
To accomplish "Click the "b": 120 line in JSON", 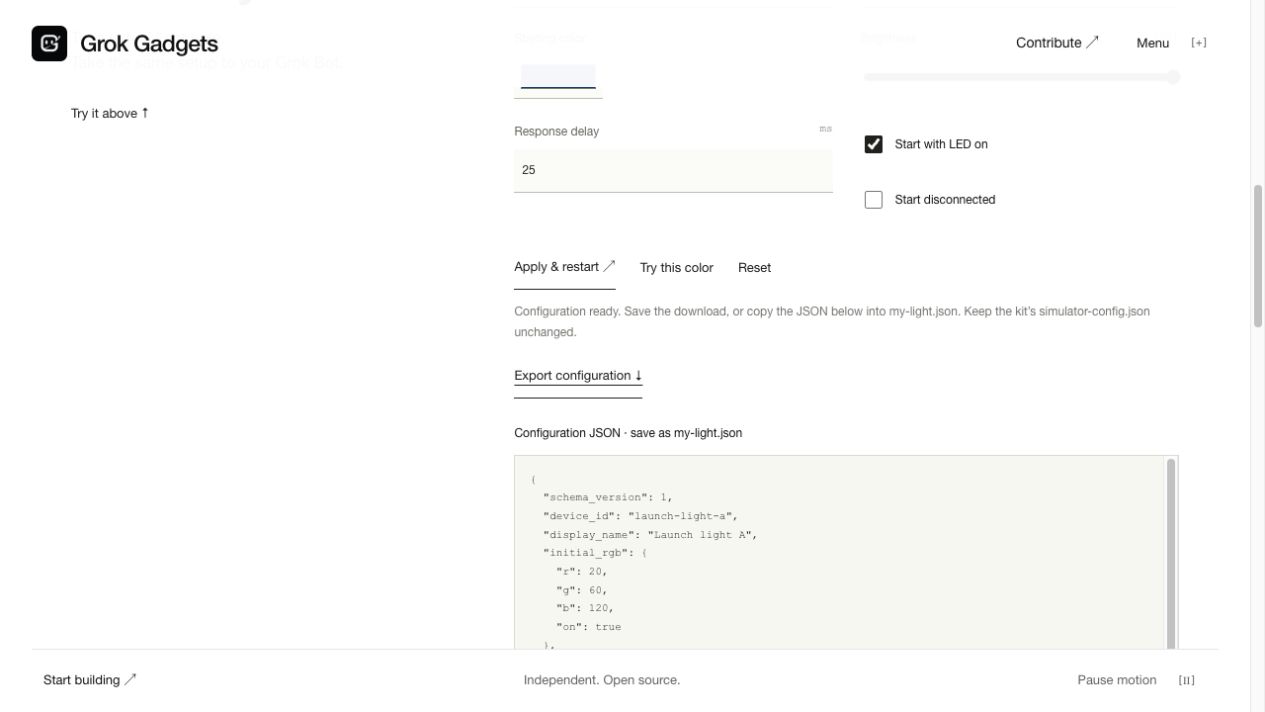I will (584, 608).
